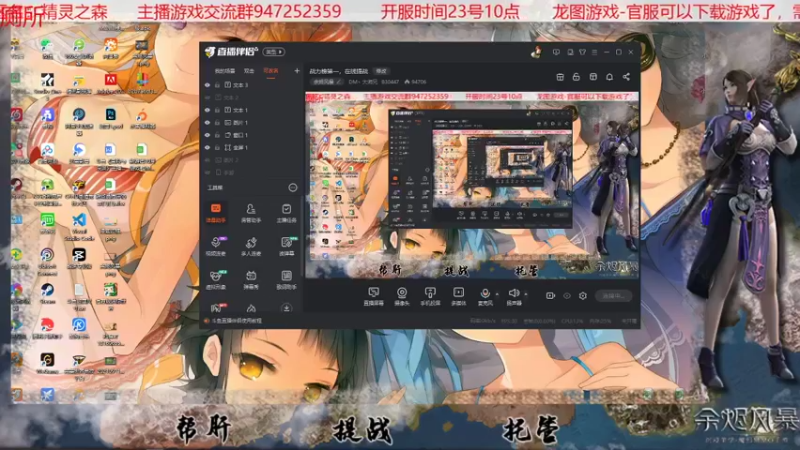Screen dimensions: 800x450
Task: Add a 多媒体 media source
Action: (459, 296)
